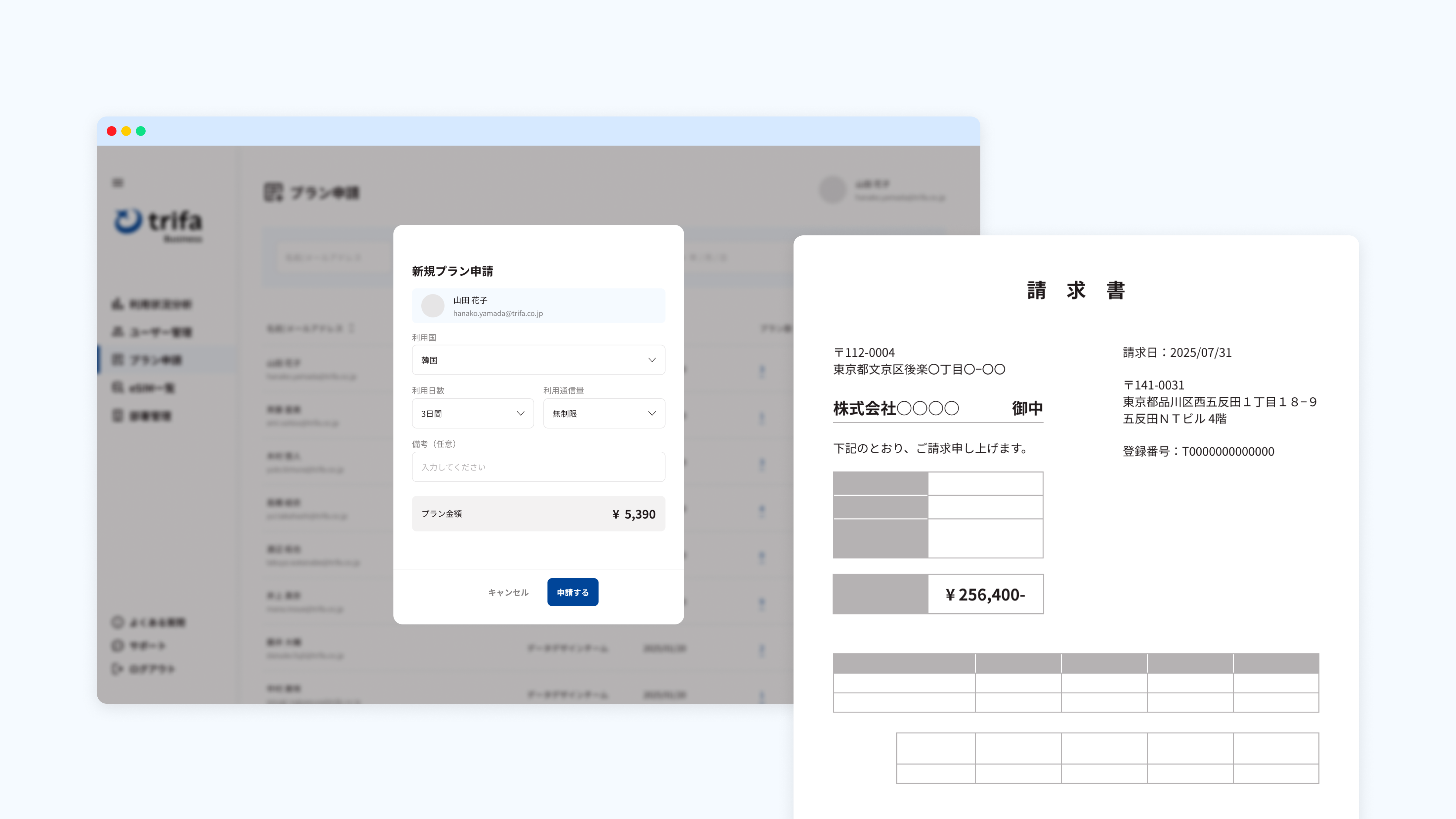Click the 備考（任意） remarks input field
This screenshot has height=819, width=1456.
pyautogui.click(x=538, y=467)
